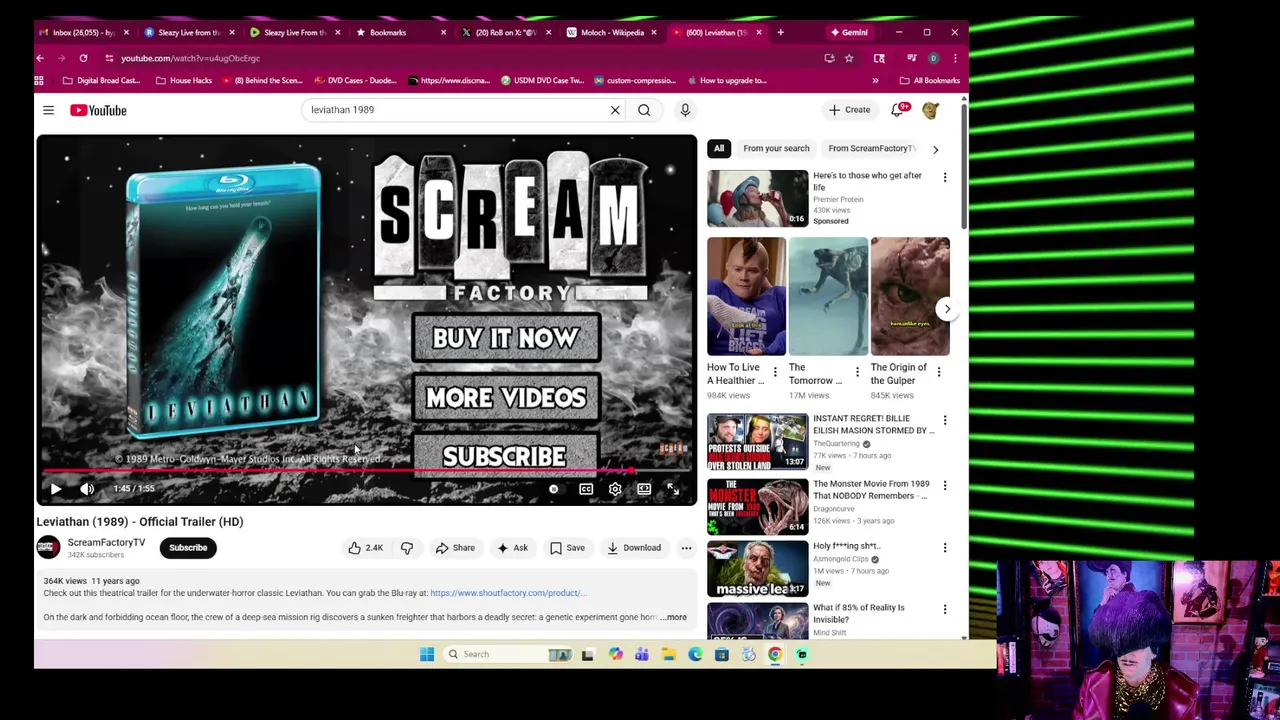Open options for Billie Eilish video
The height and width of the screenshot is (720, 1280).
[944, 420]
